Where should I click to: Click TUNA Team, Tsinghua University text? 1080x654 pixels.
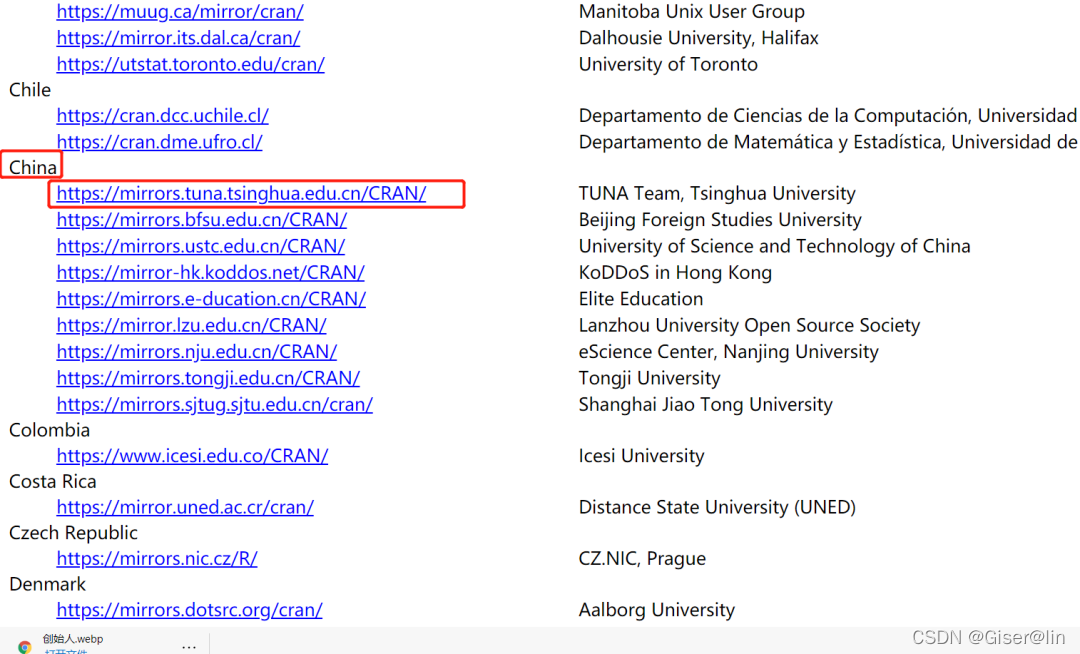(717, 193)
